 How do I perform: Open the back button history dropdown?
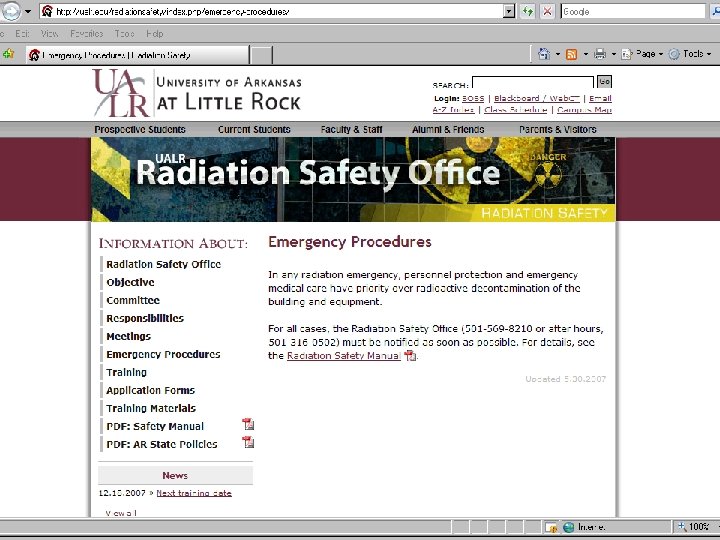pos(28,11)
